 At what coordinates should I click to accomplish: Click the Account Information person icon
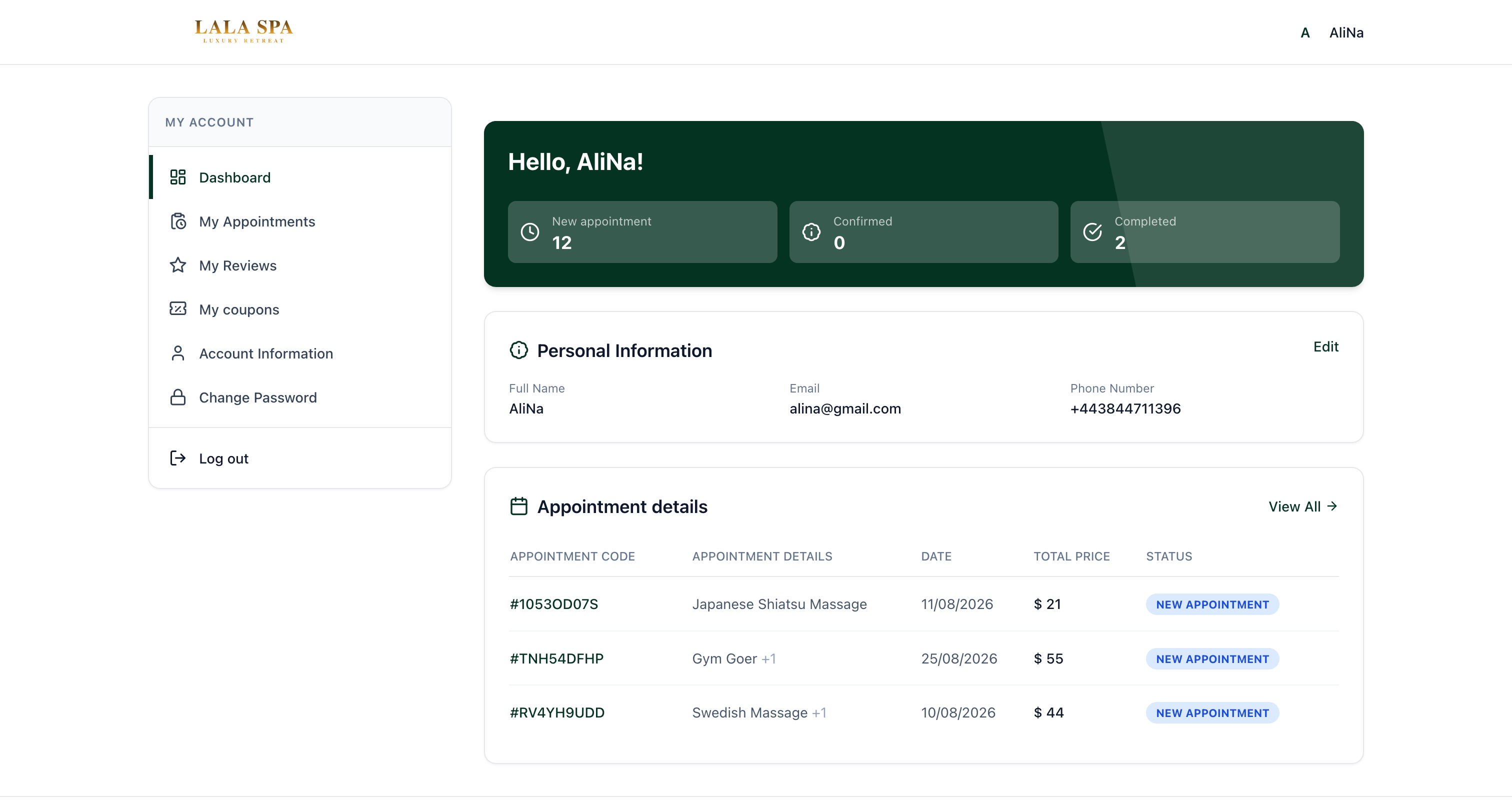[178, 353]
